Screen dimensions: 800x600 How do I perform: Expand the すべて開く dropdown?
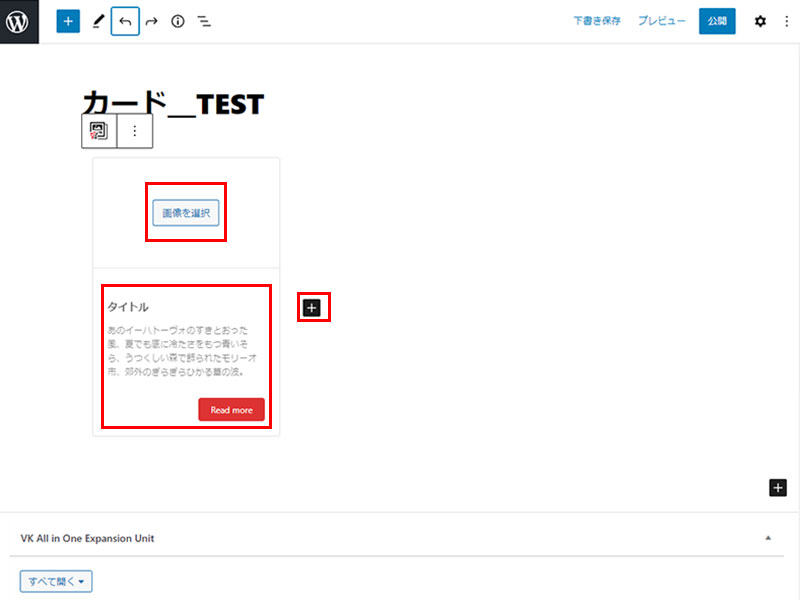point(56,581)
